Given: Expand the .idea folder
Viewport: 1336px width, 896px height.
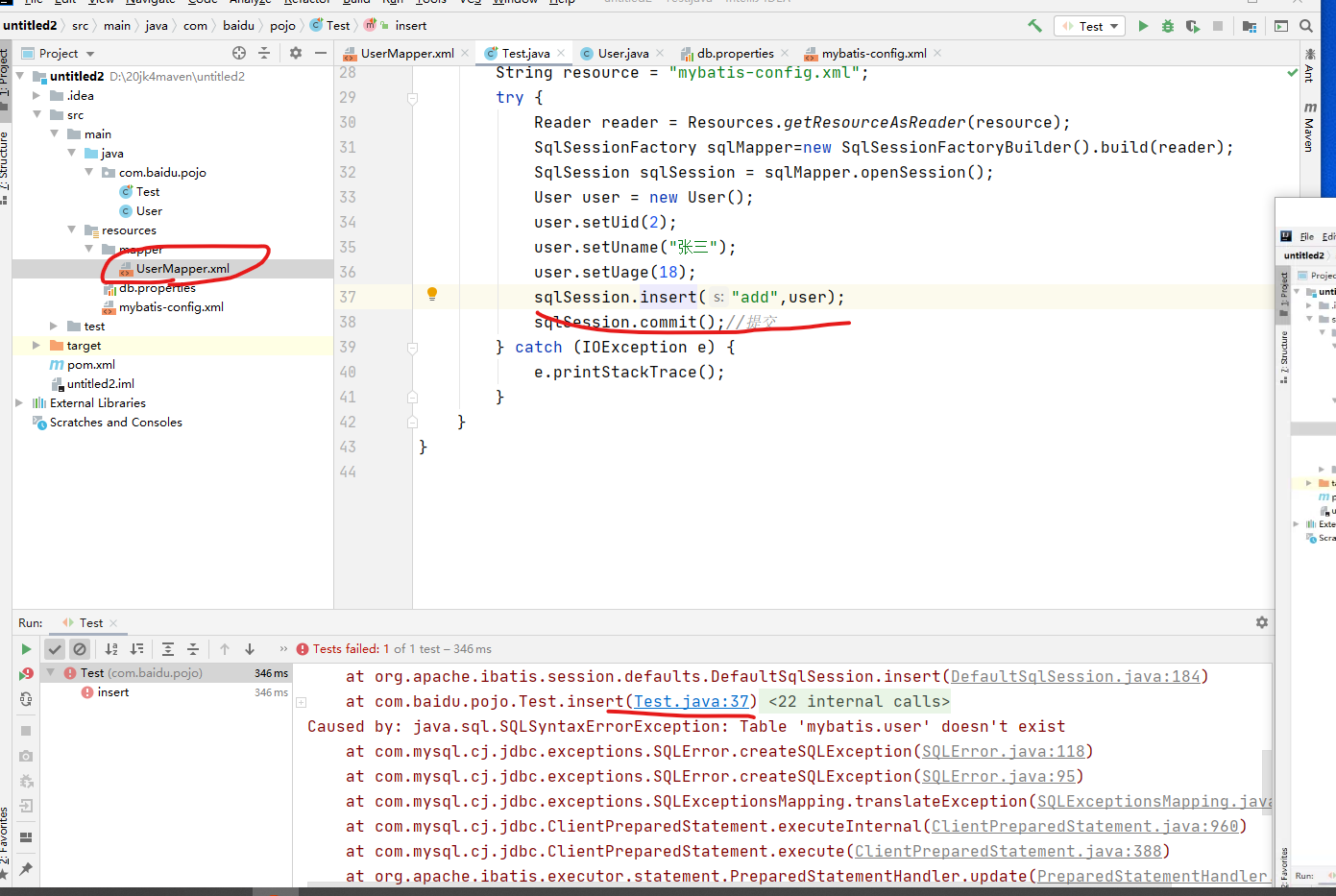Looking at the screenshot, I should tap(36, 95).
